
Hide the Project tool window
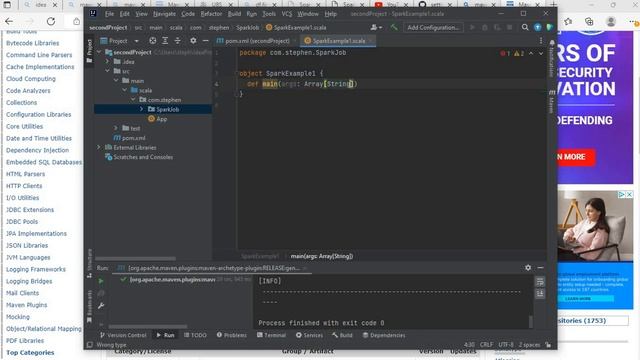pos(205,41)
